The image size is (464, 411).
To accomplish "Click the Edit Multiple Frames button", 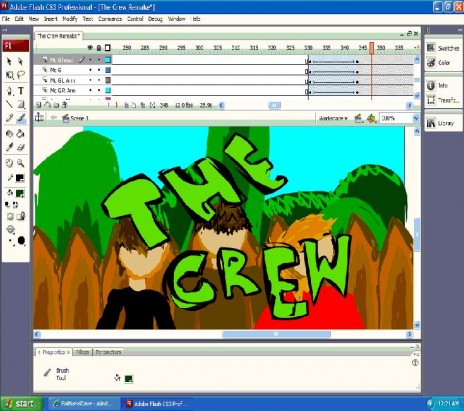I will tap(143, 105).
